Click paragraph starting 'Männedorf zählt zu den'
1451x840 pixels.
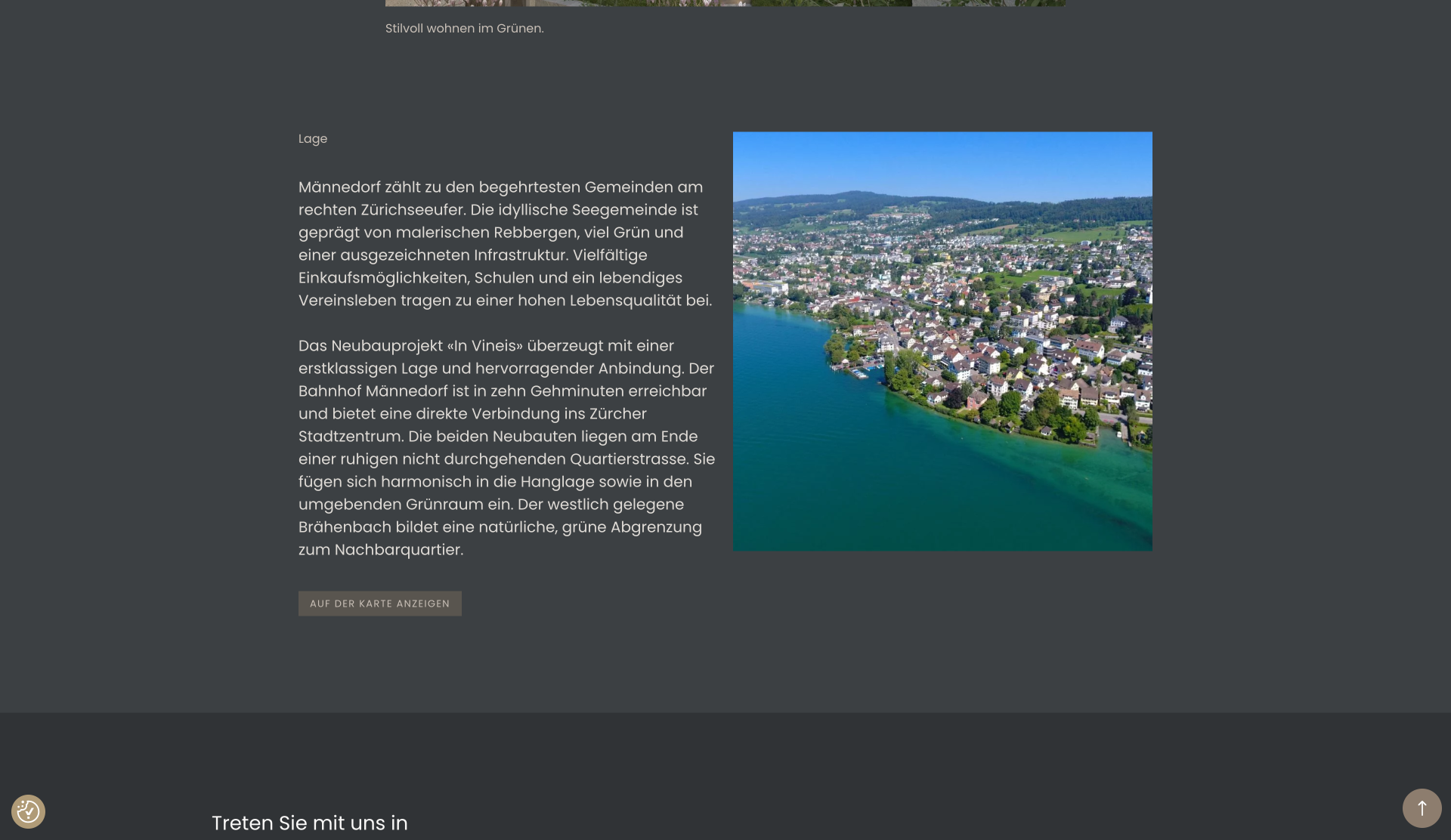(x=506, y=244)
